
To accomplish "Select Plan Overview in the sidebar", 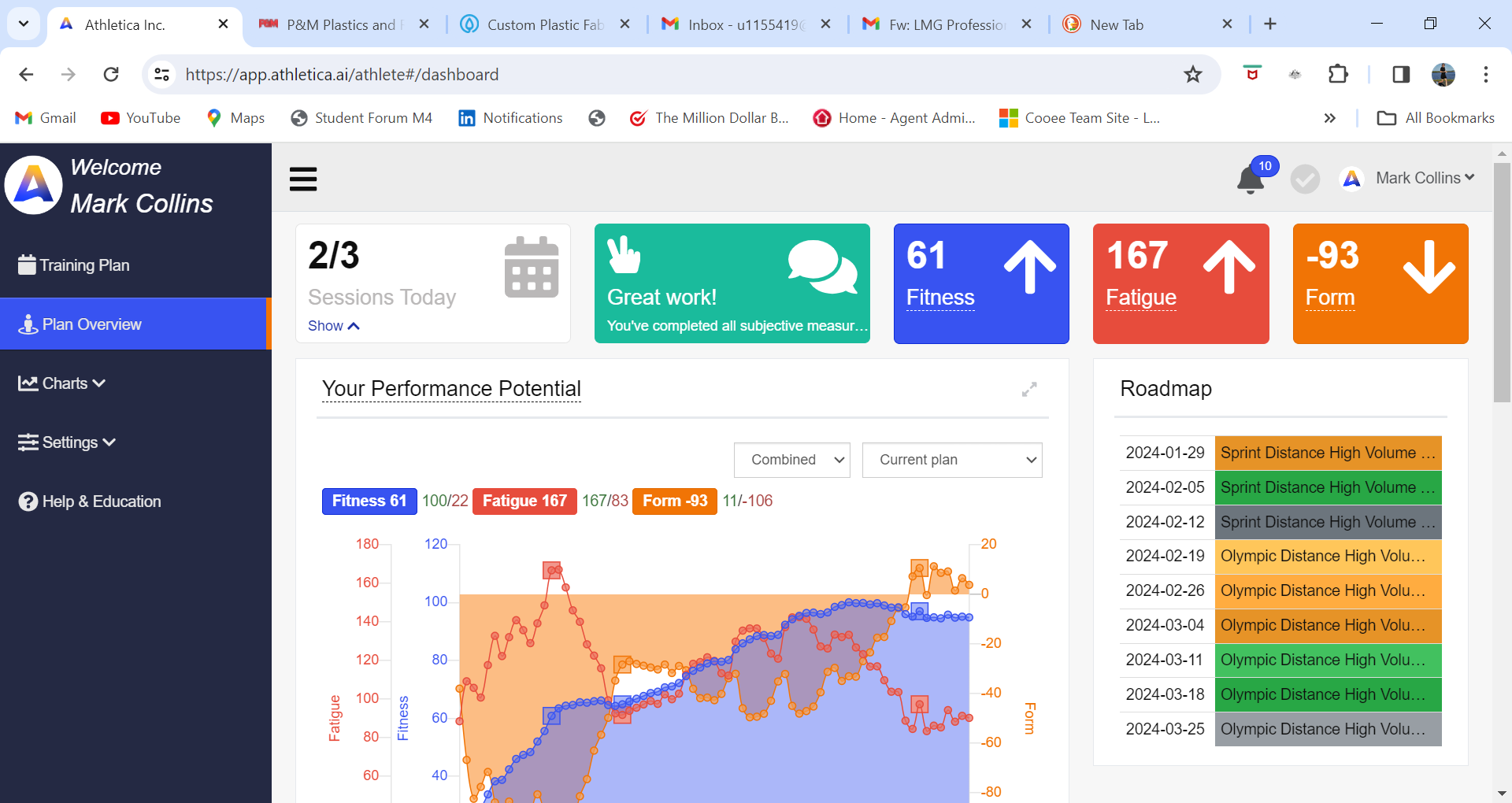I will (135, 324).
